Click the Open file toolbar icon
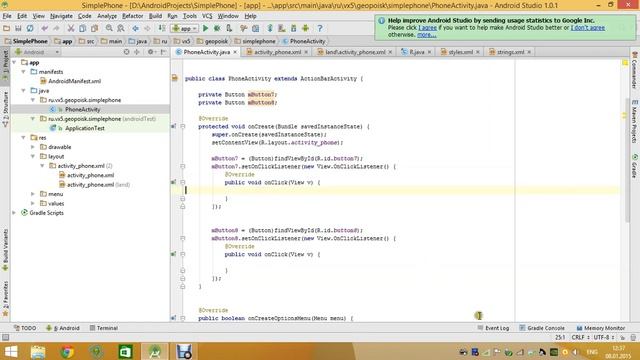The height and width of the screenshot is (360, 640). click(x=7, y=28)
